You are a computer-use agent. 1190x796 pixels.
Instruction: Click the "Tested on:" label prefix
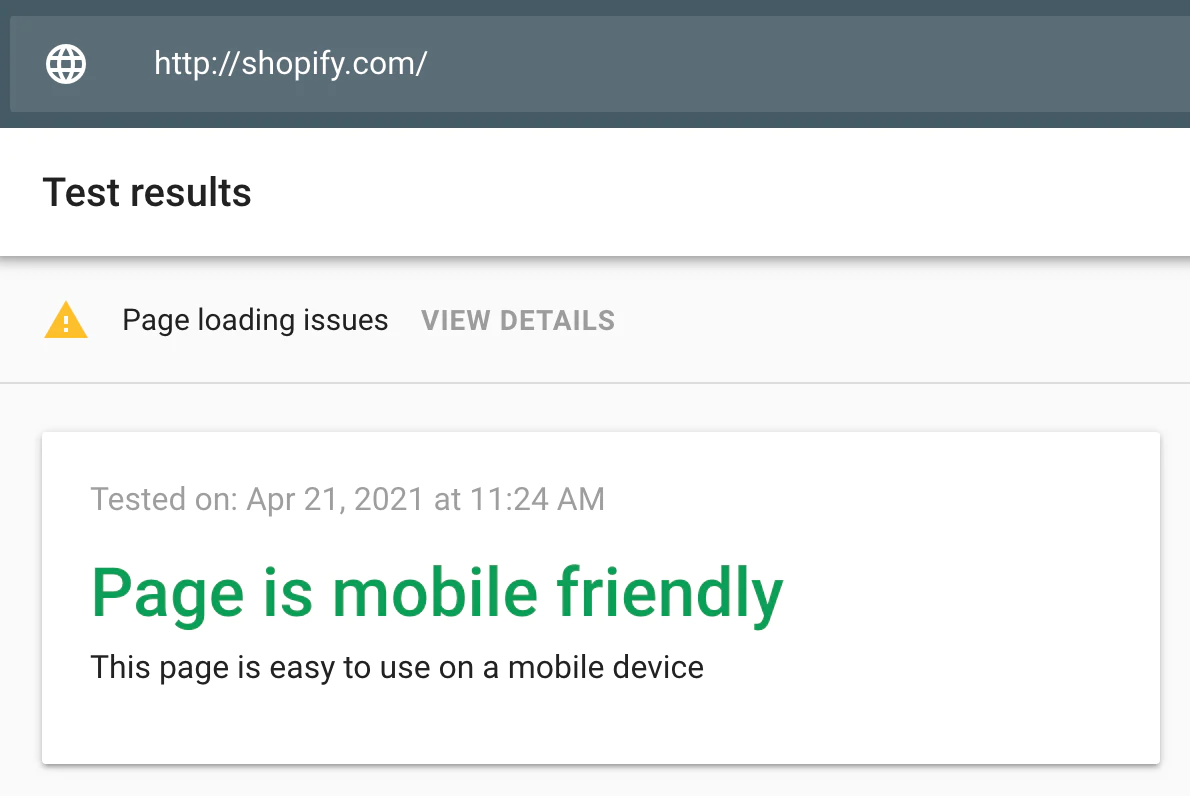coord(165,498)
